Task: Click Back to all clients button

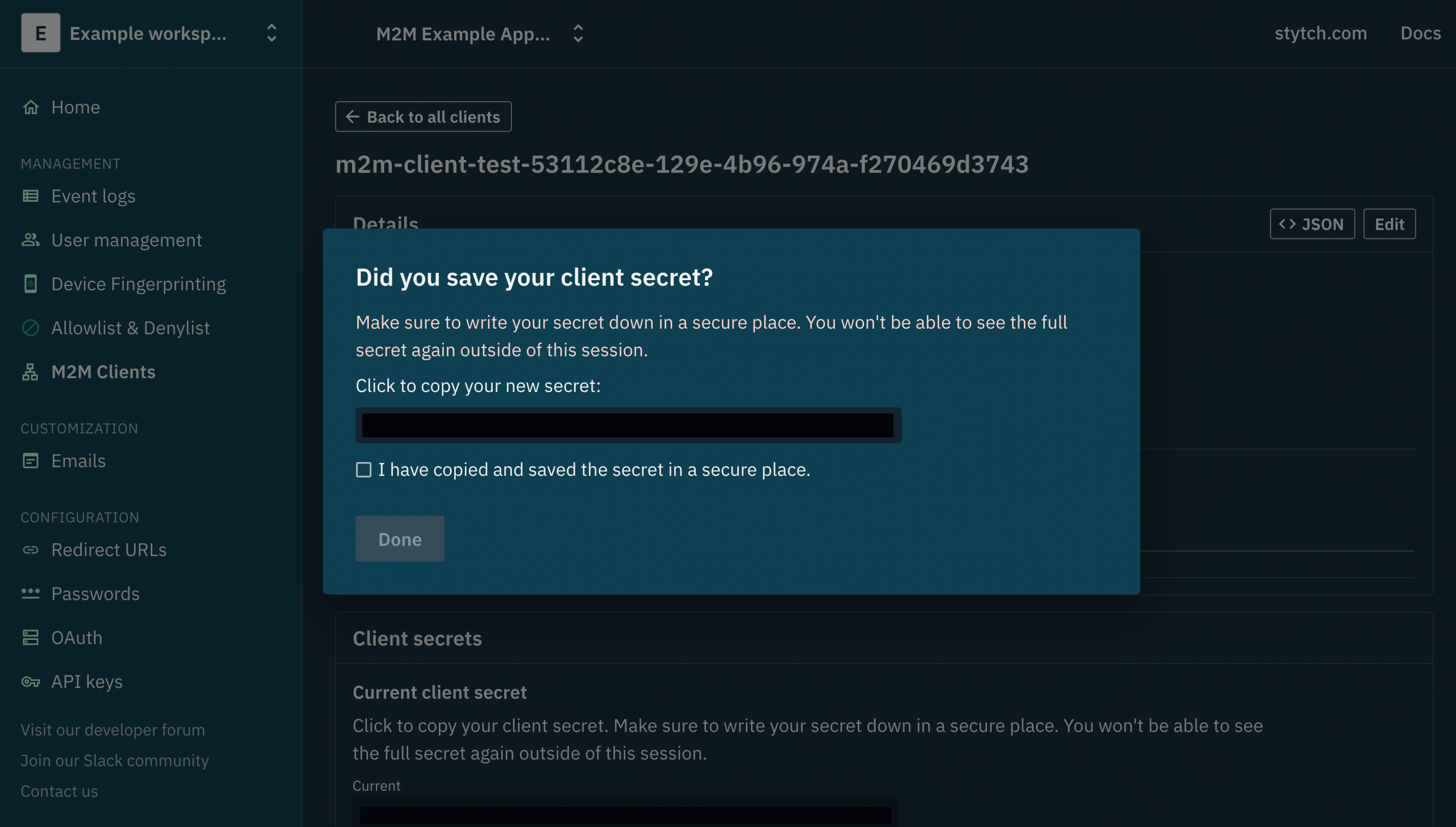Action: (x=423, y=116)
